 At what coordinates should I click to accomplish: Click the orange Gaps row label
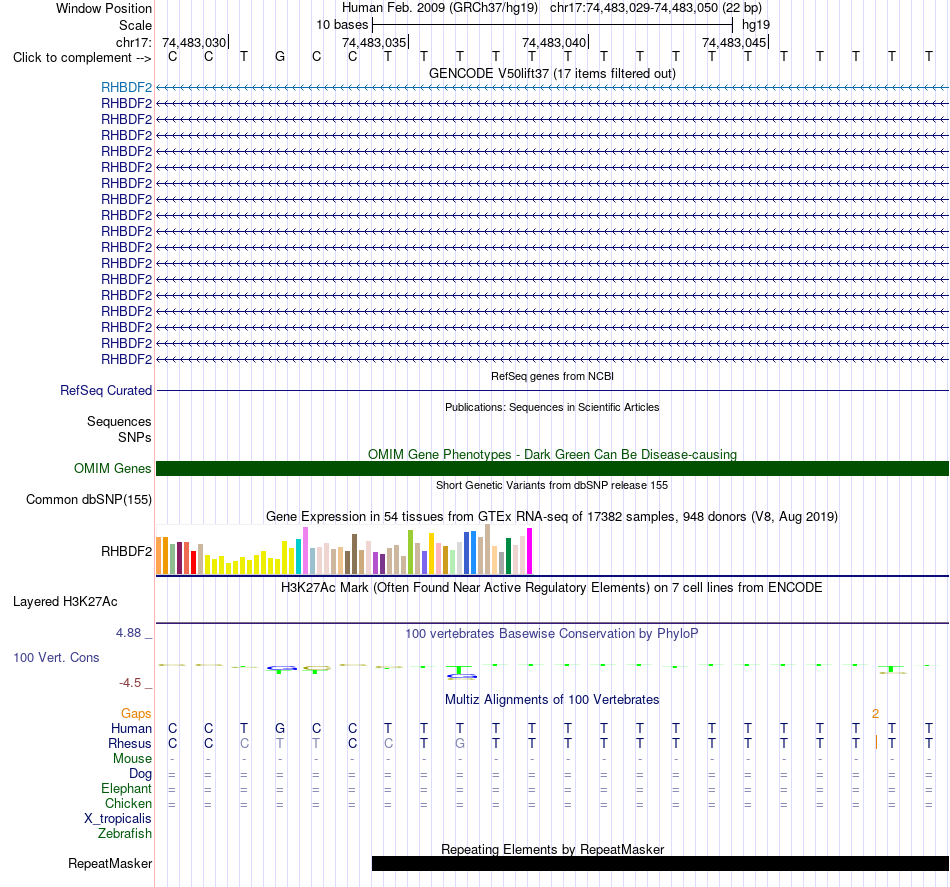click(x=136, y=714)
